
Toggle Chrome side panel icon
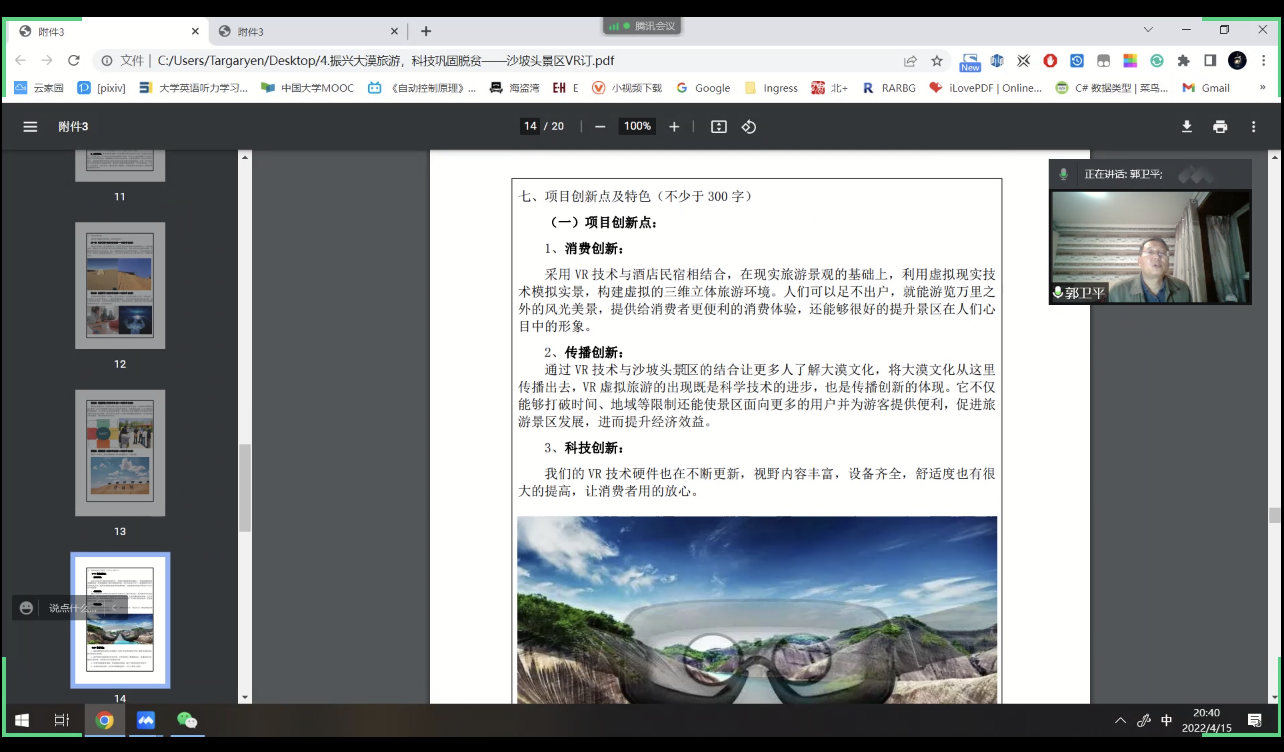point(1210,60)
